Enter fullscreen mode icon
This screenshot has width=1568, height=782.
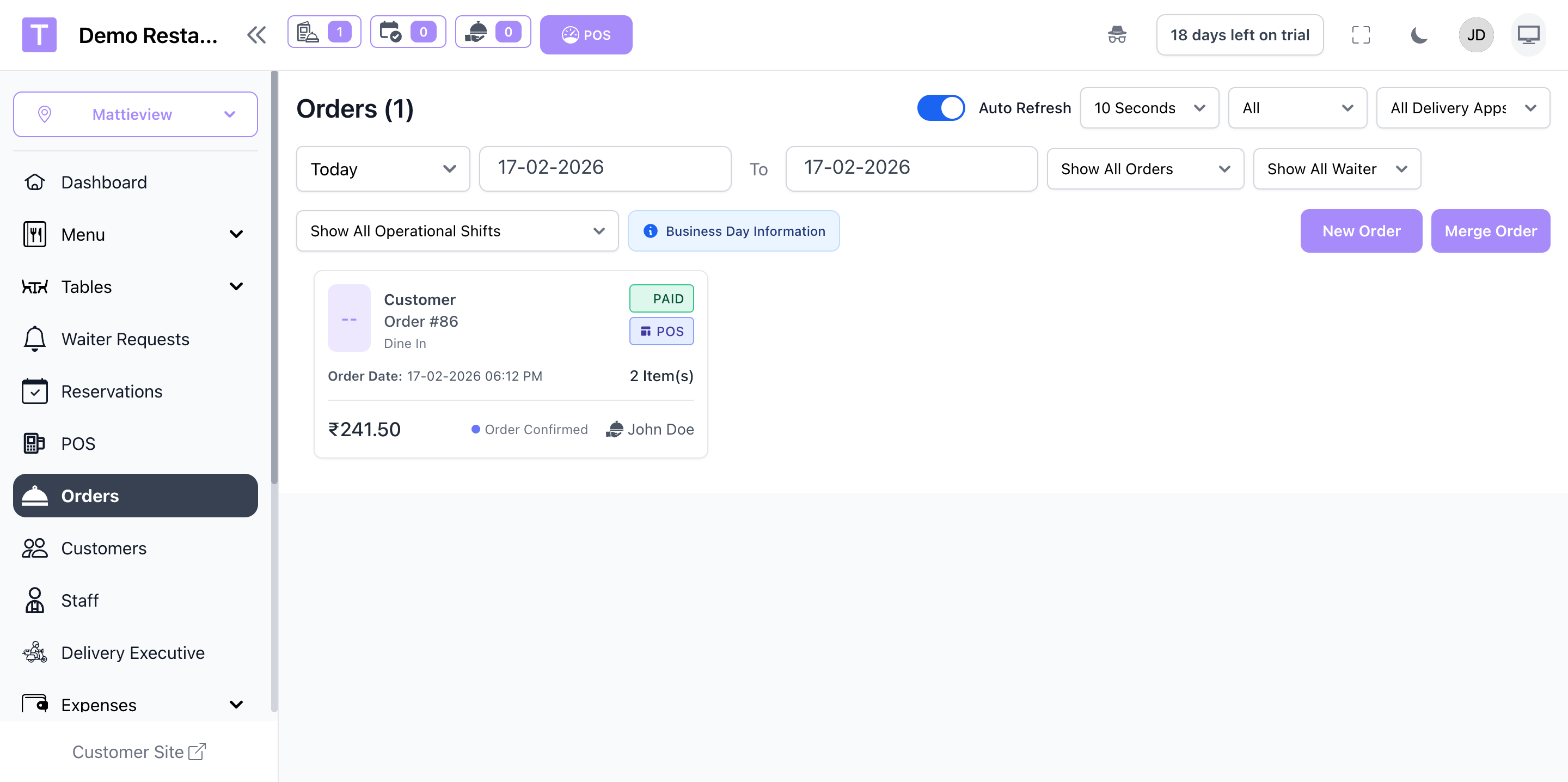1361,35
